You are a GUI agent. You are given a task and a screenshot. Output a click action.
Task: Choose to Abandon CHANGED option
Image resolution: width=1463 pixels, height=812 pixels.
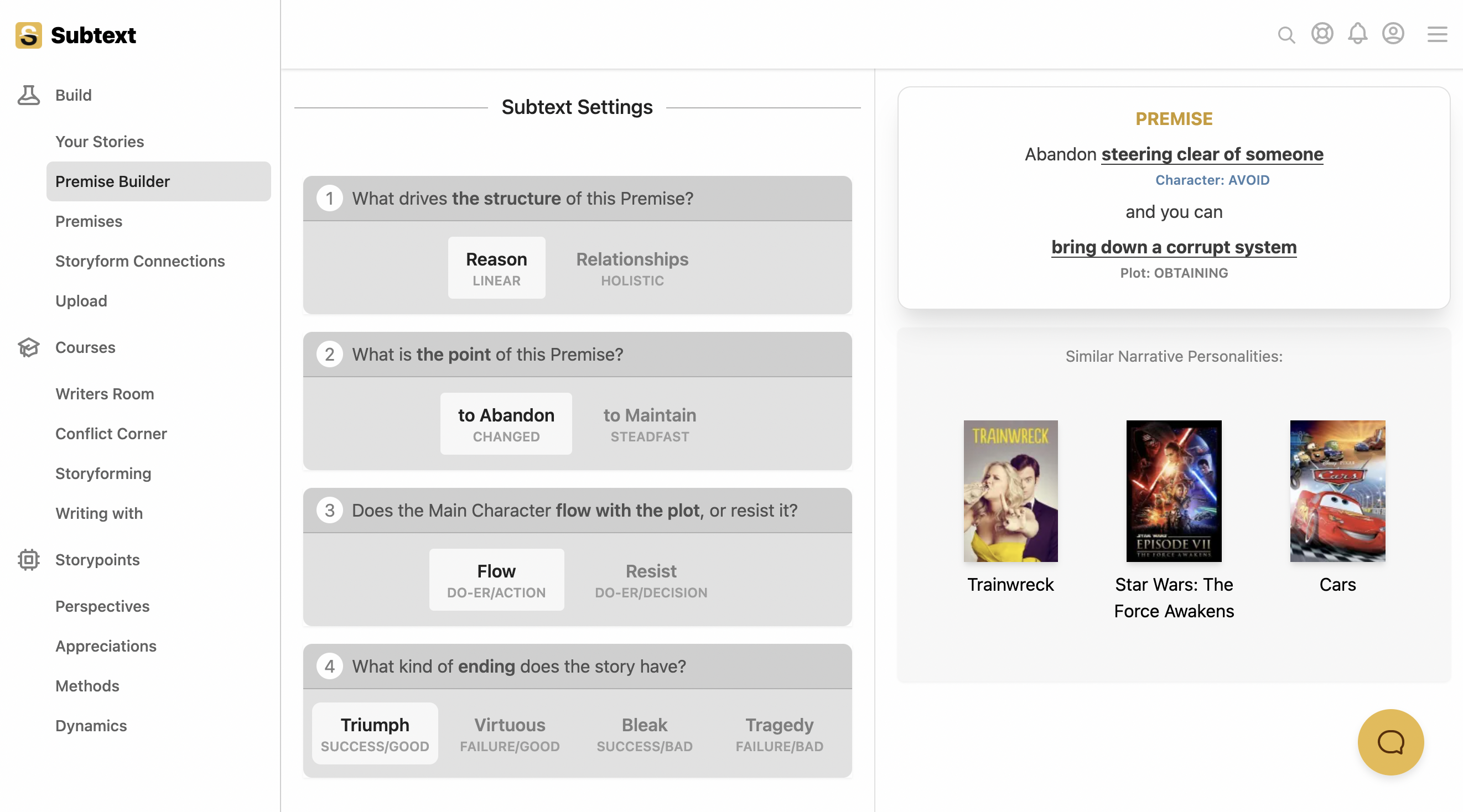[506, 424]
